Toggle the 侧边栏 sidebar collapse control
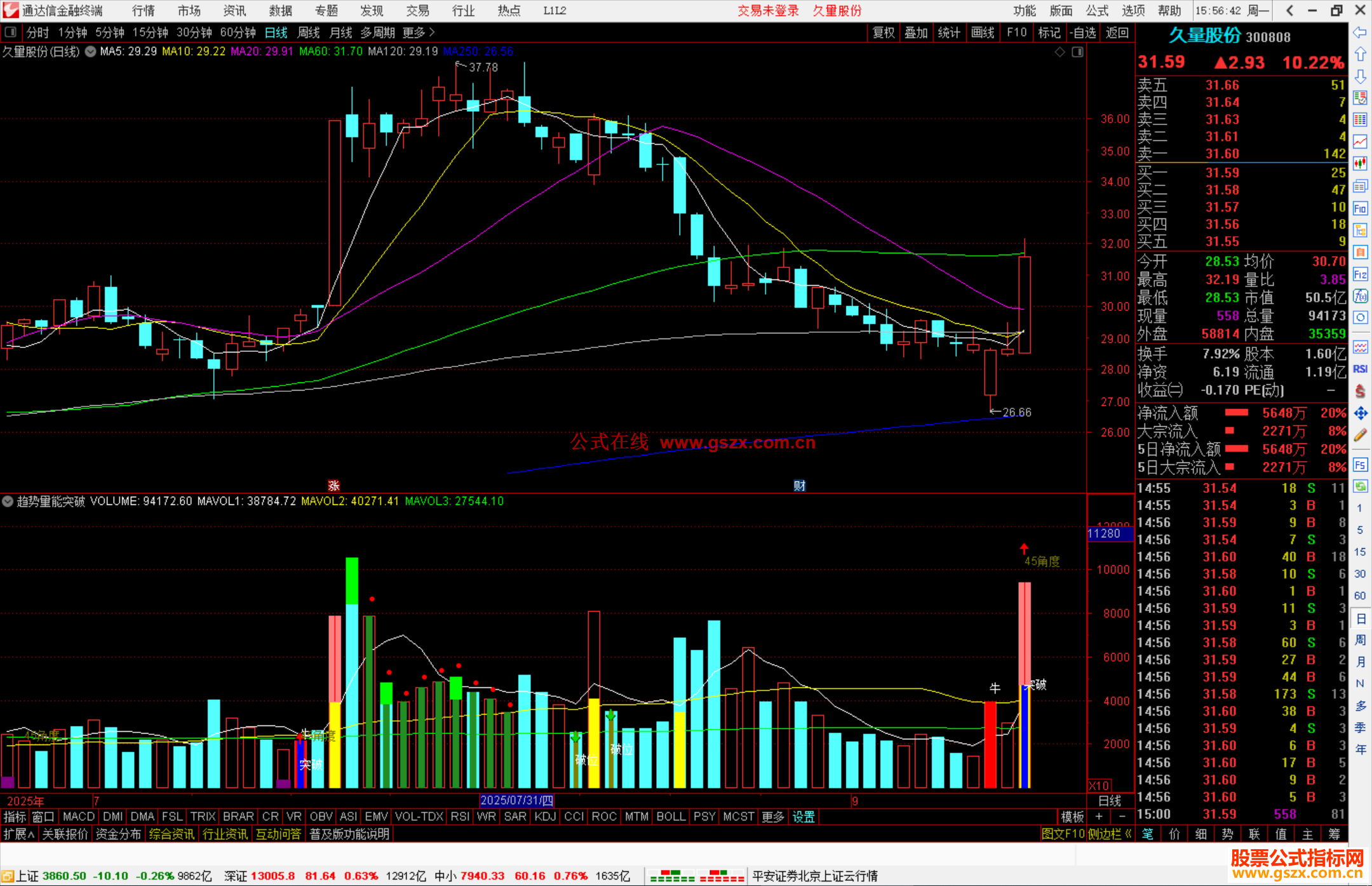This screenshot has height=886, width=1372. [x=1110, y=834]
